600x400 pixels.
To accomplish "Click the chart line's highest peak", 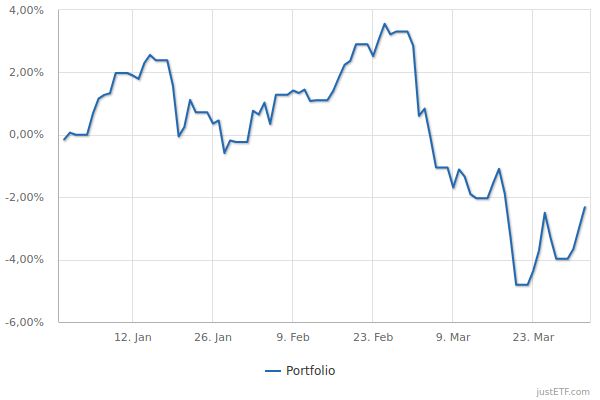I will (385, 24).
